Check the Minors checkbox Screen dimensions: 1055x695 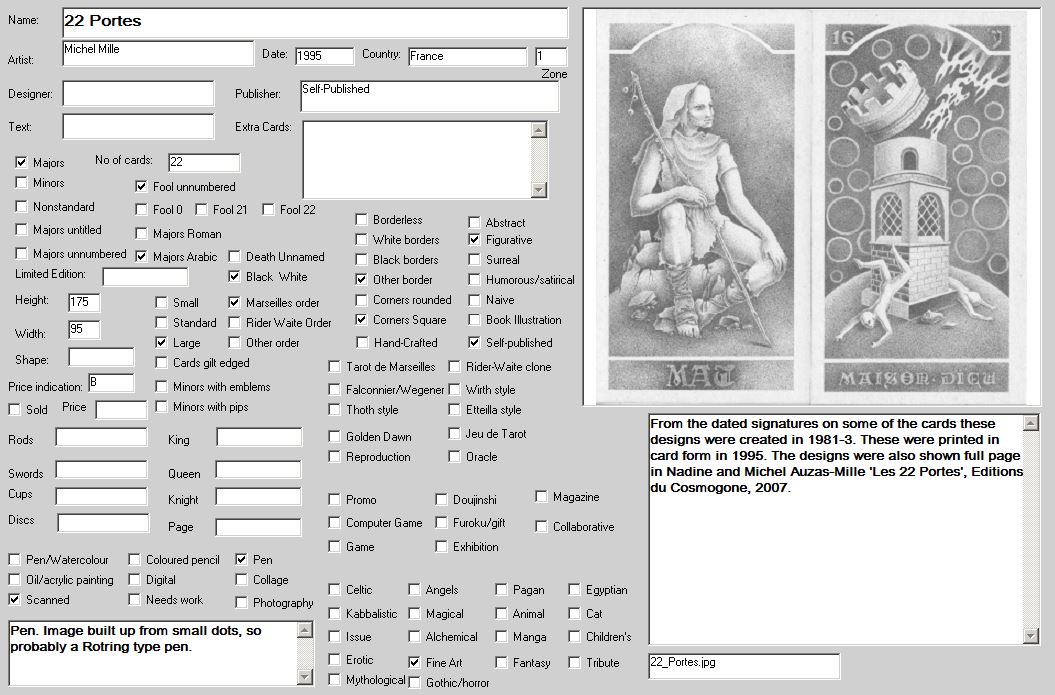tap(21, 183)
